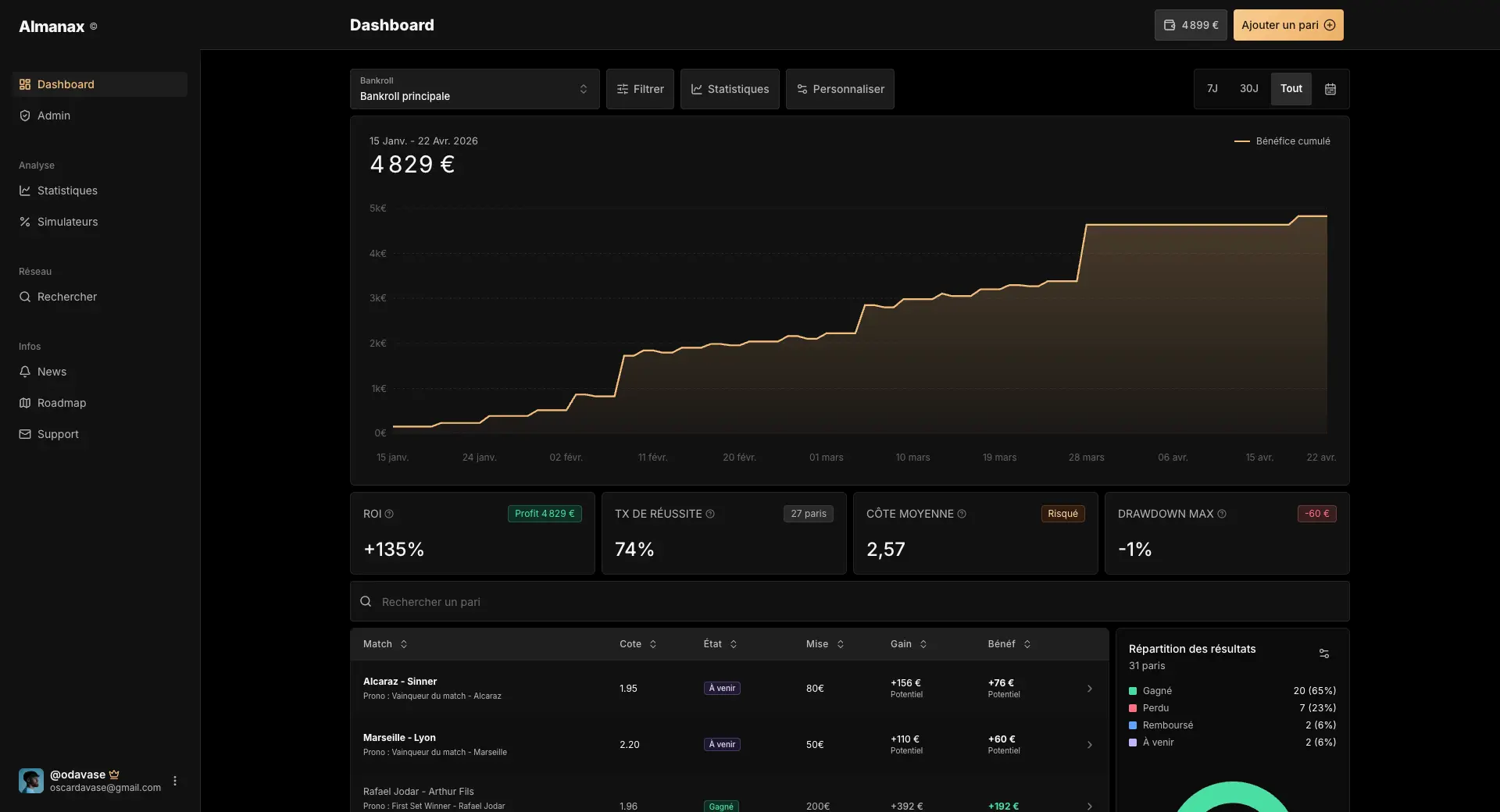1500x812 pixels.
Task: Click the Drawdown max info icon
Action: coord(1222,514)
